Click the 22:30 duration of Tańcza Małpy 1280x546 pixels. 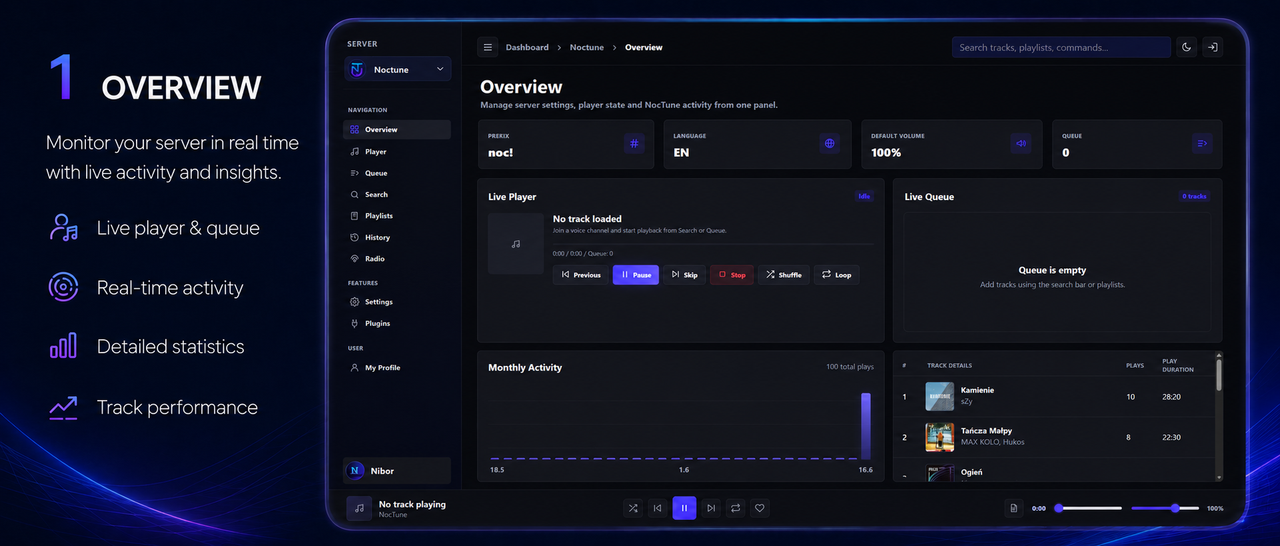1171,438
